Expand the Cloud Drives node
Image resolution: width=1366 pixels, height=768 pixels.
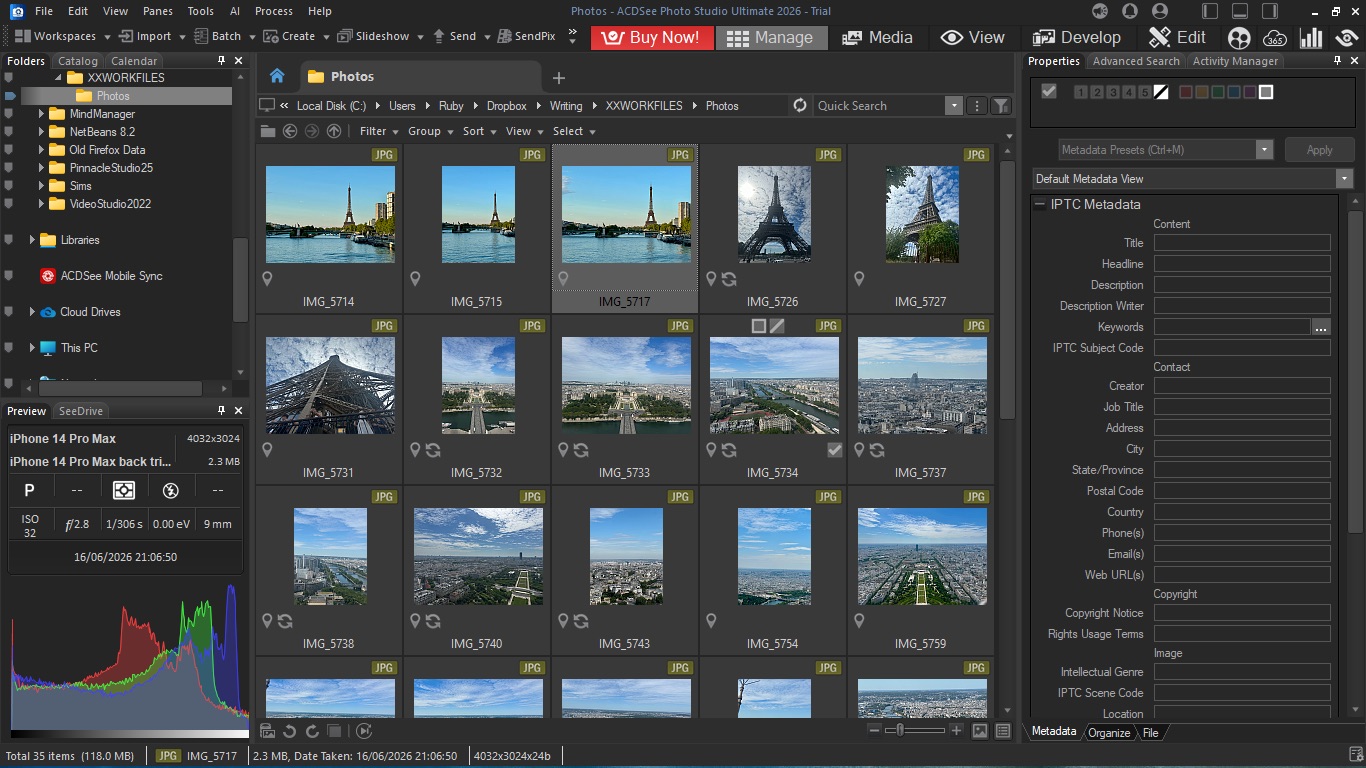(x=32, y=312)
